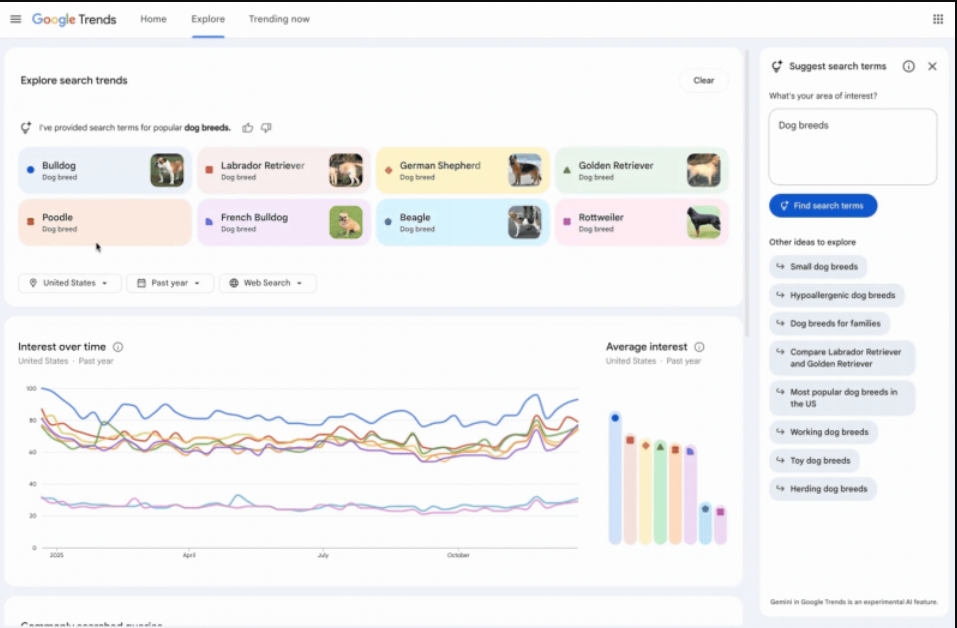The width and height of the screenshot is (957, 628).
Task: Select the Poodle search term card
Action: tap(105, 222)
